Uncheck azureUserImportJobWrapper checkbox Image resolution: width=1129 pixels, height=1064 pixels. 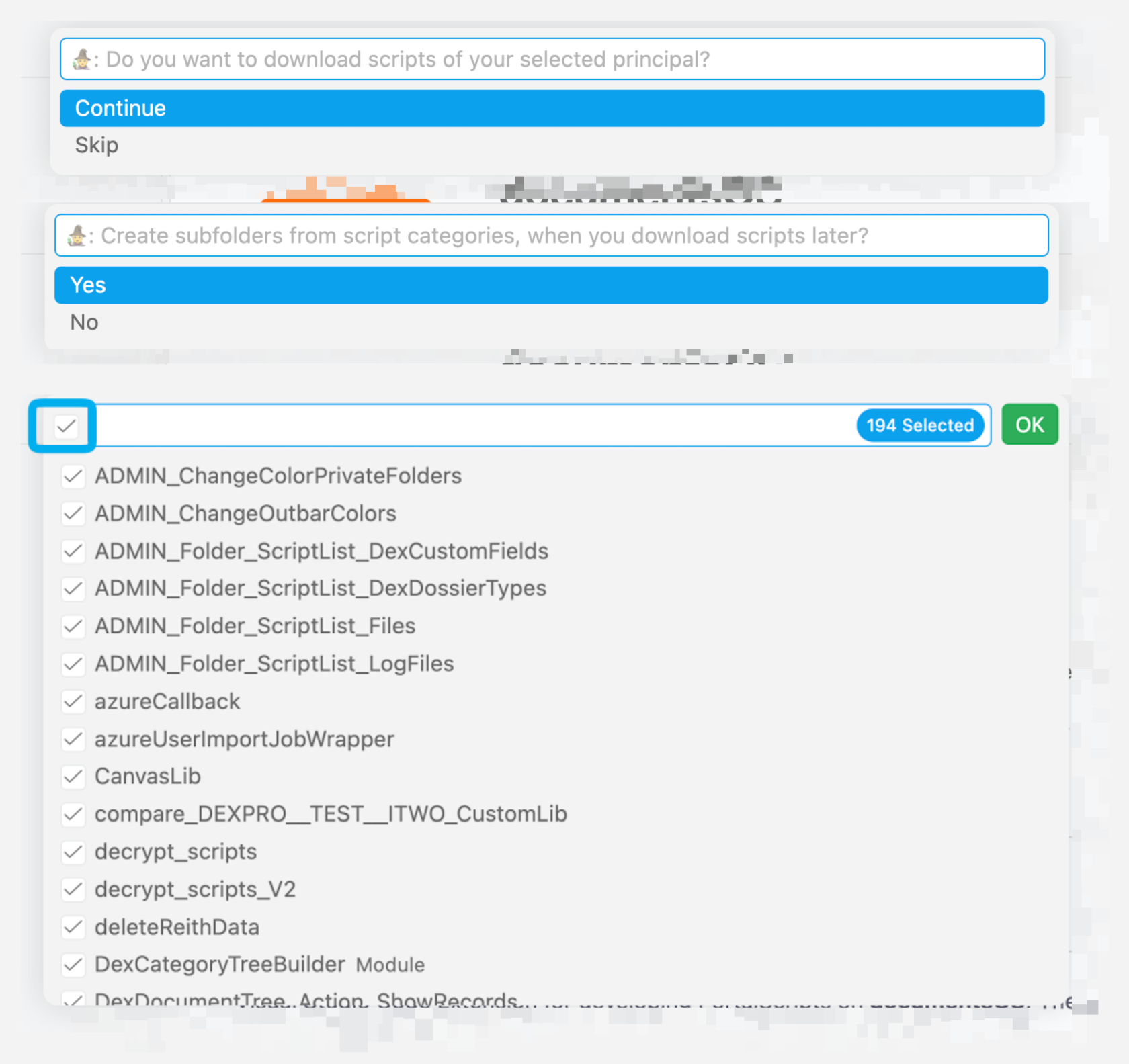pos(73,740)
